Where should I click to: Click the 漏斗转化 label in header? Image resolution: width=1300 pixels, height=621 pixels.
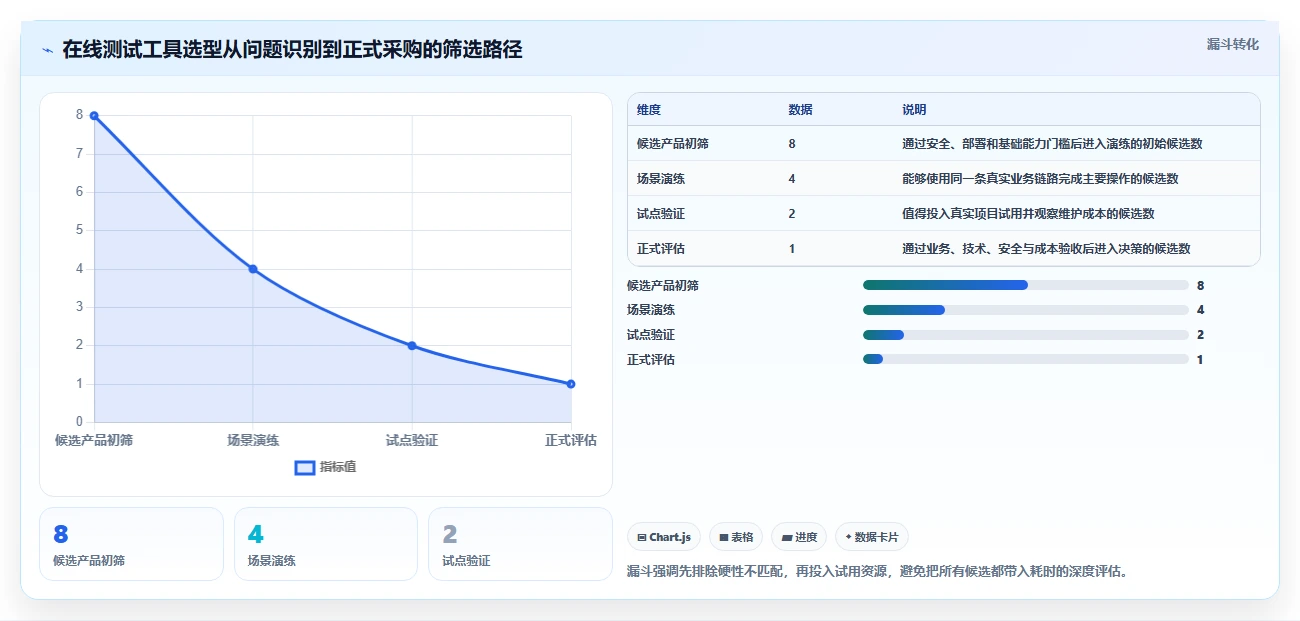pos(1232,44)
